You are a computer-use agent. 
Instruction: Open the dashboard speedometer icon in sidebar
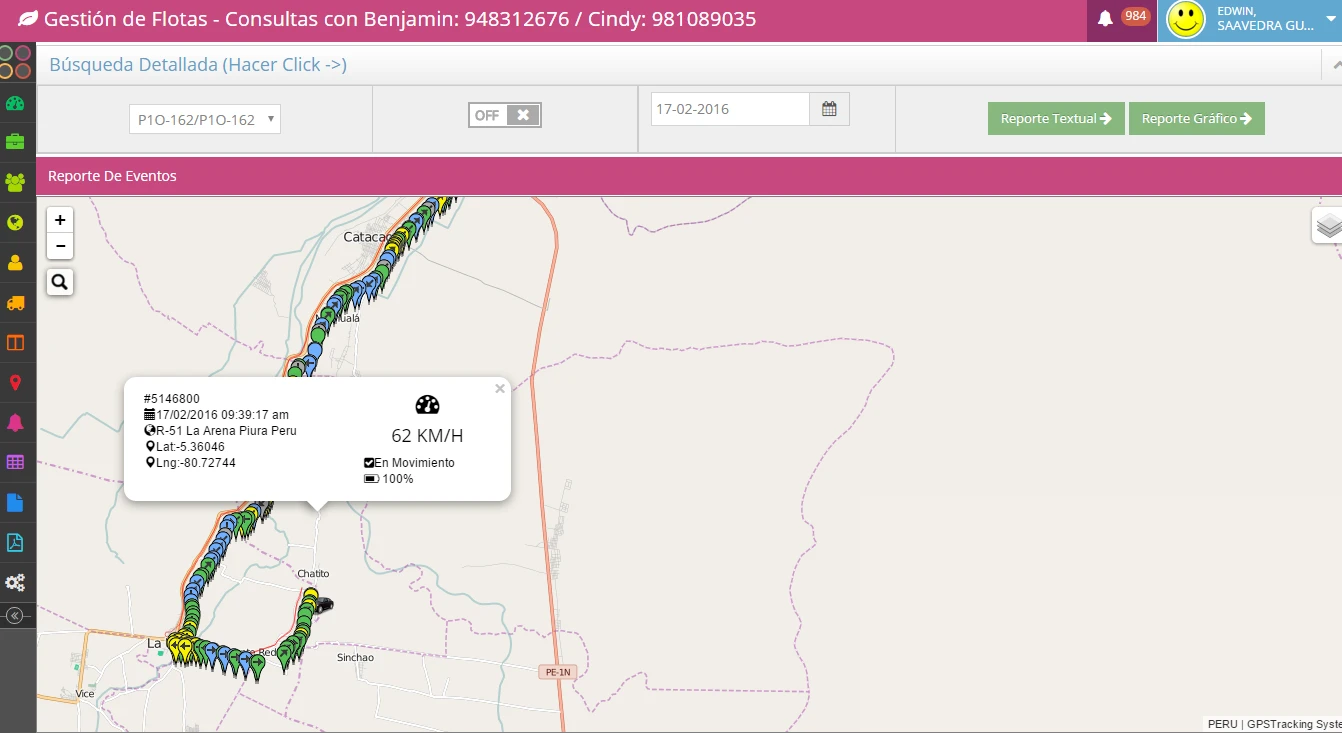click(15, 103)
